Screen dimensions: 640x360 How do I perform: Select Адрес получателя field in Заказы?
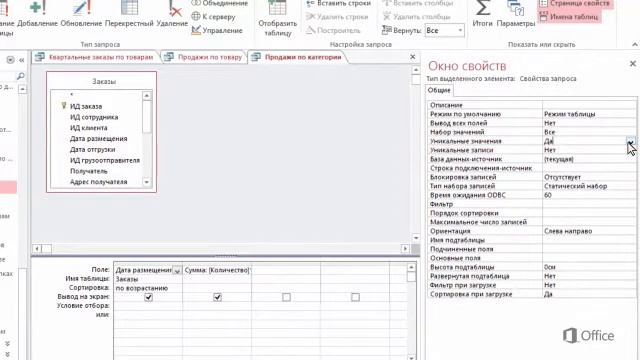coord(98,182)
